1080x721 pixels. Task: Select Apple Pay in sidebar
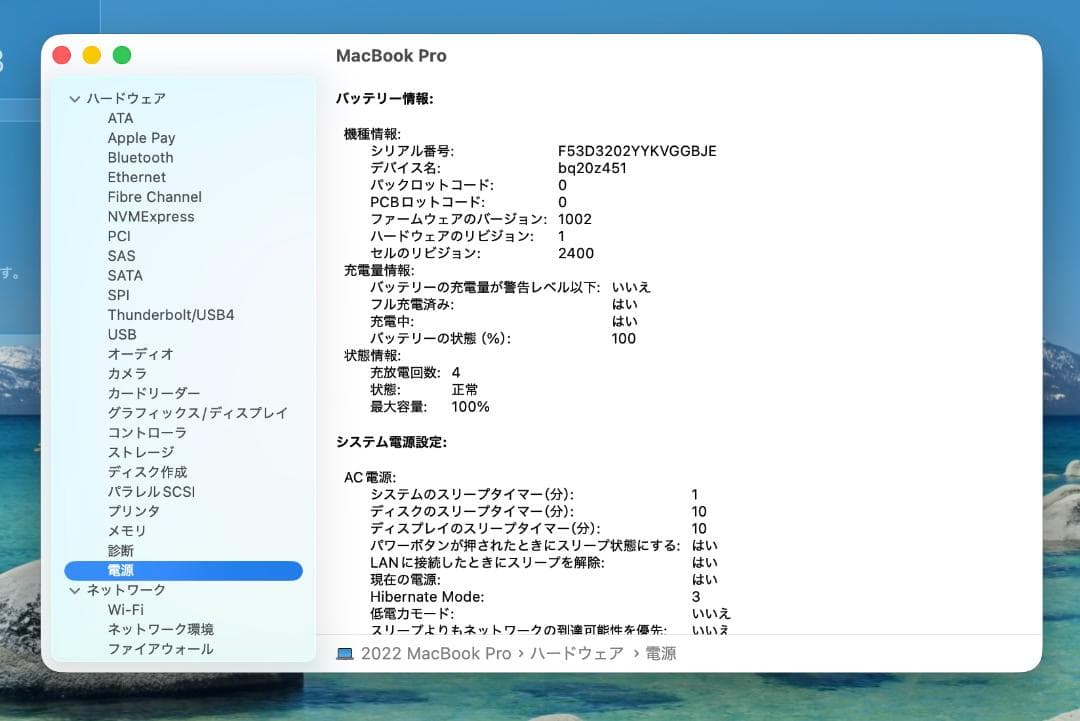pyautogui.click(x=141, y=137)
